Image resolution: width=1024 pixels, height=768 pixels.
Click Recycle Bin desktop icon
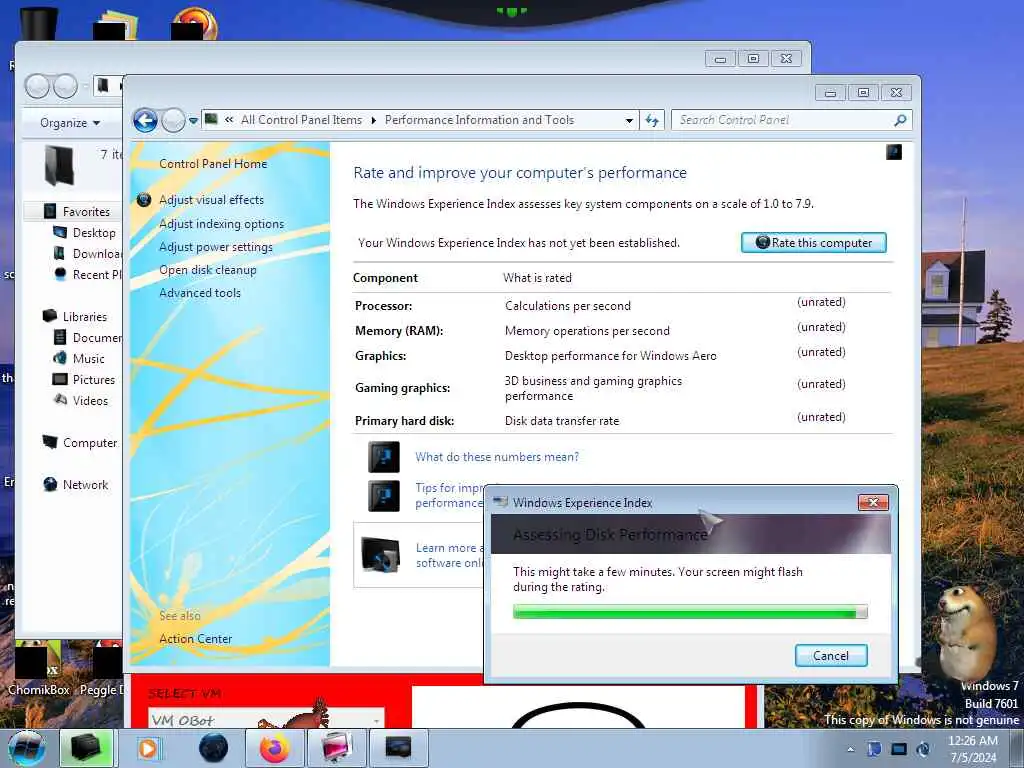(39, 25)
